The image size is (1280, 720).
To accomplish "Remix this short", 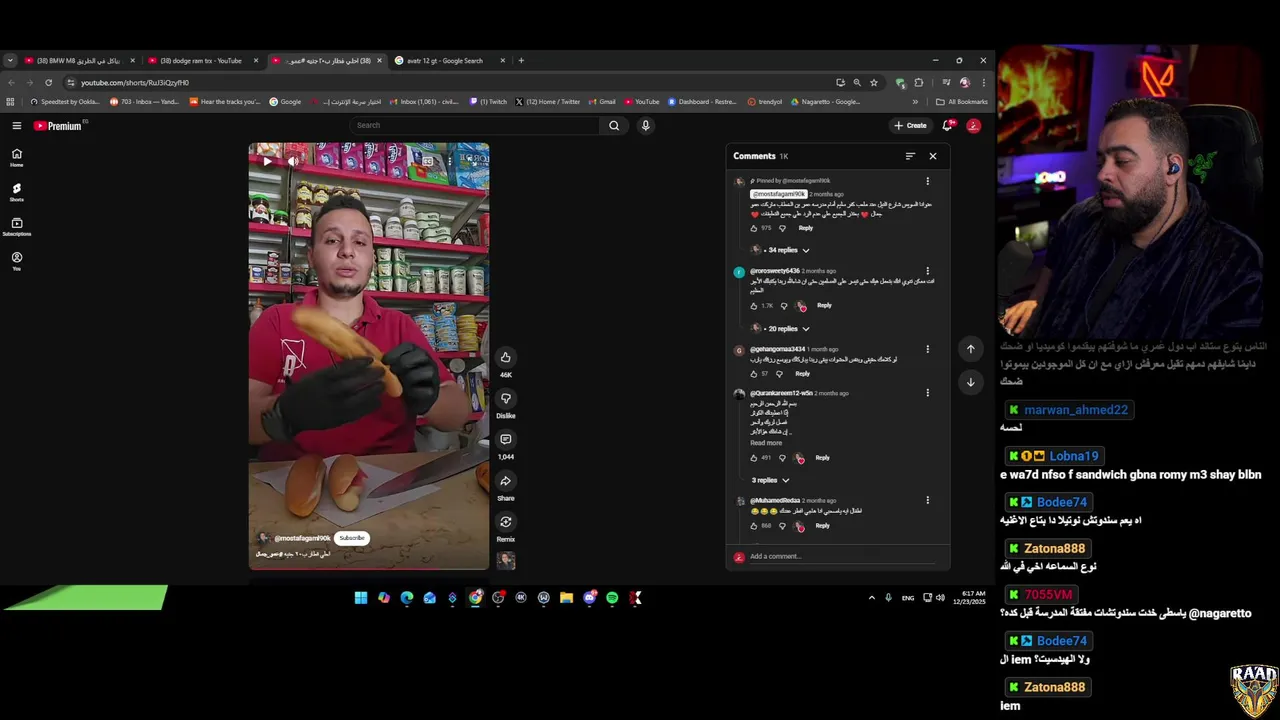I will [x=506, y=522].
